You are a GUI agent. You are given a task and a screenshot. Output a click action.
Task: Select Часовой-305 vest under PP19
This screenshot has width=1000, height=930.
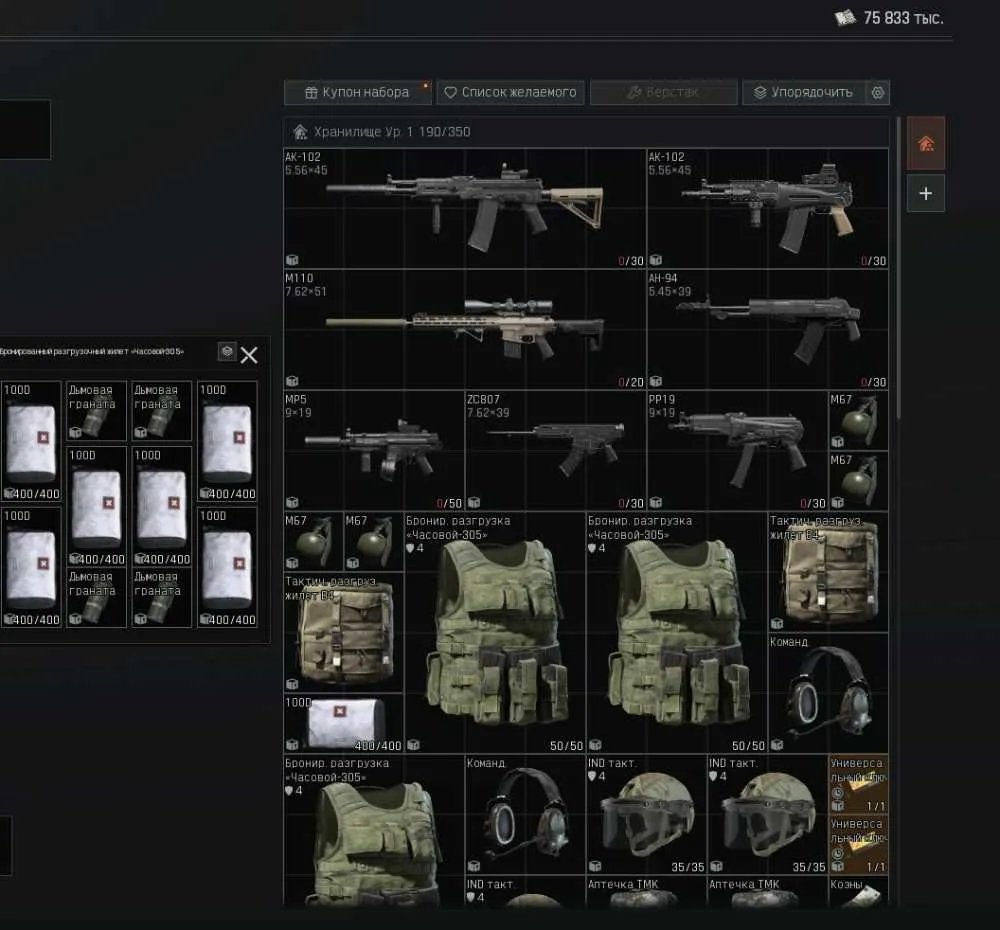coord(677,633)
